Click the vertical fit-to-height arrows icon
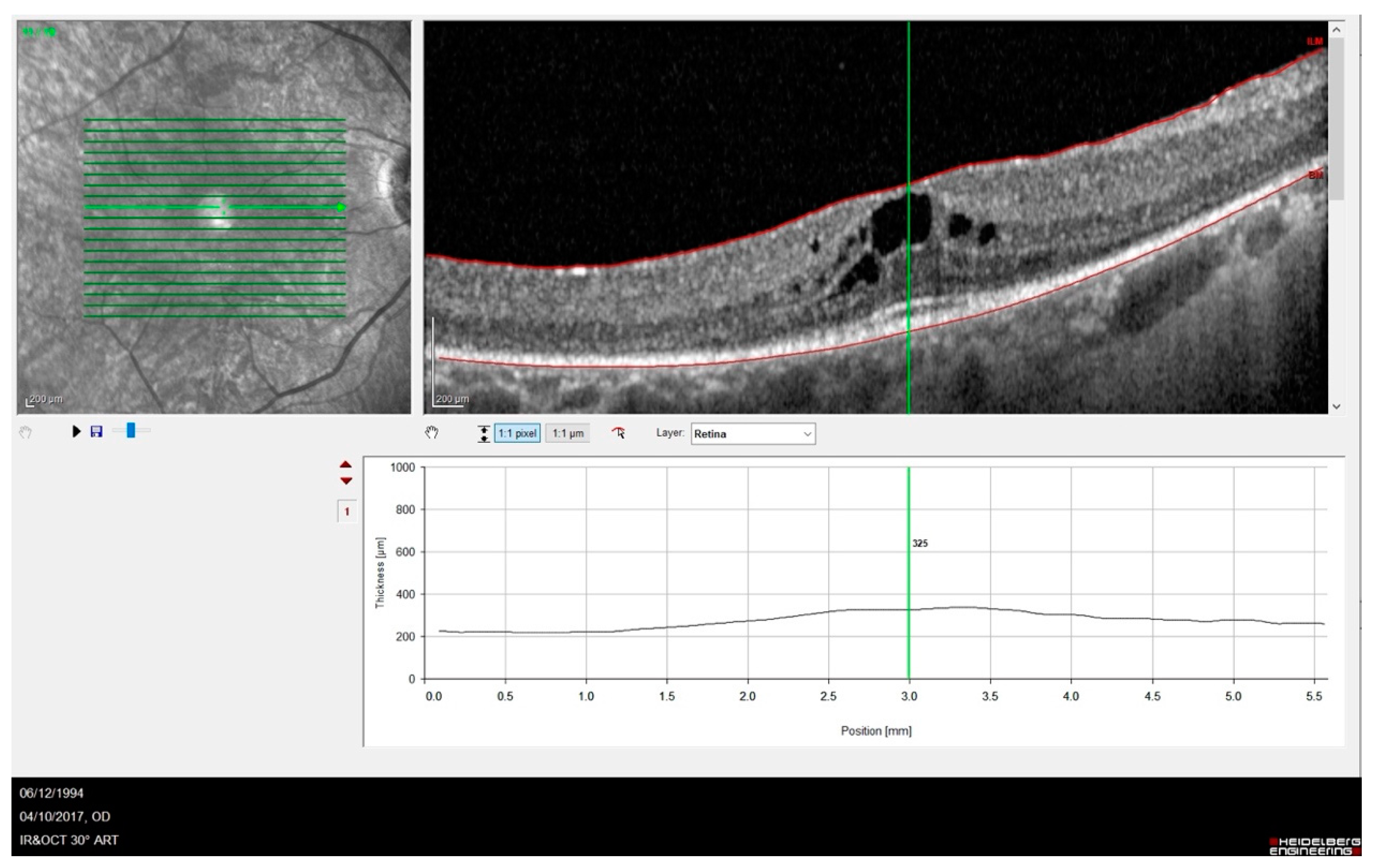 [x=483, y=433]
